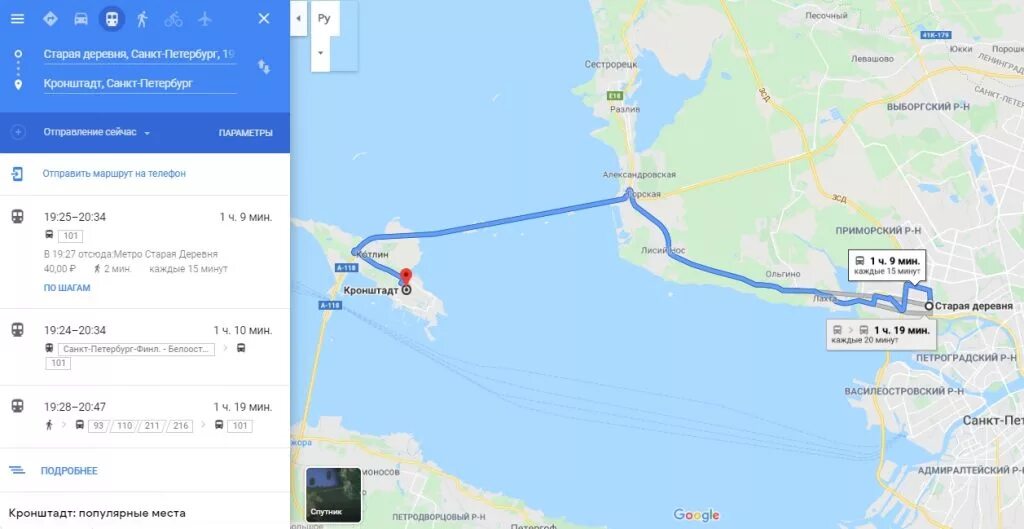The image size is (1024, 529).
Task: Toggle Спутник satellite view thumbnail
Action: pyautogui.click(x=334, y=495)
